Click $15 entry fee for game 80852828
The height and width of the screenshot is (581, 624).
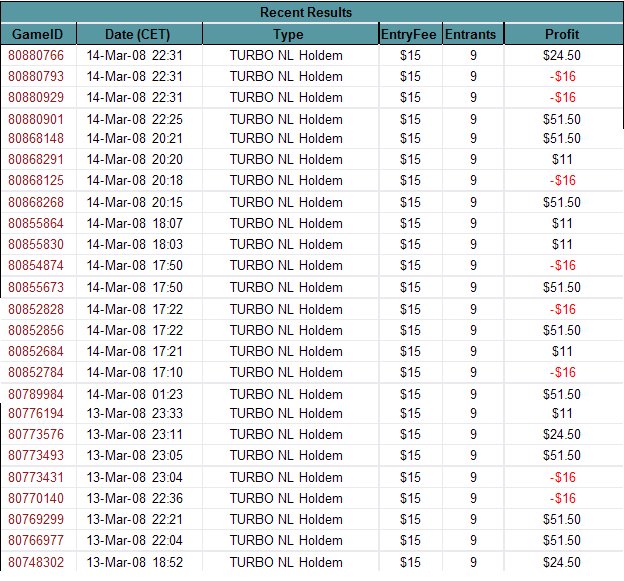click(x=410, y=310)
